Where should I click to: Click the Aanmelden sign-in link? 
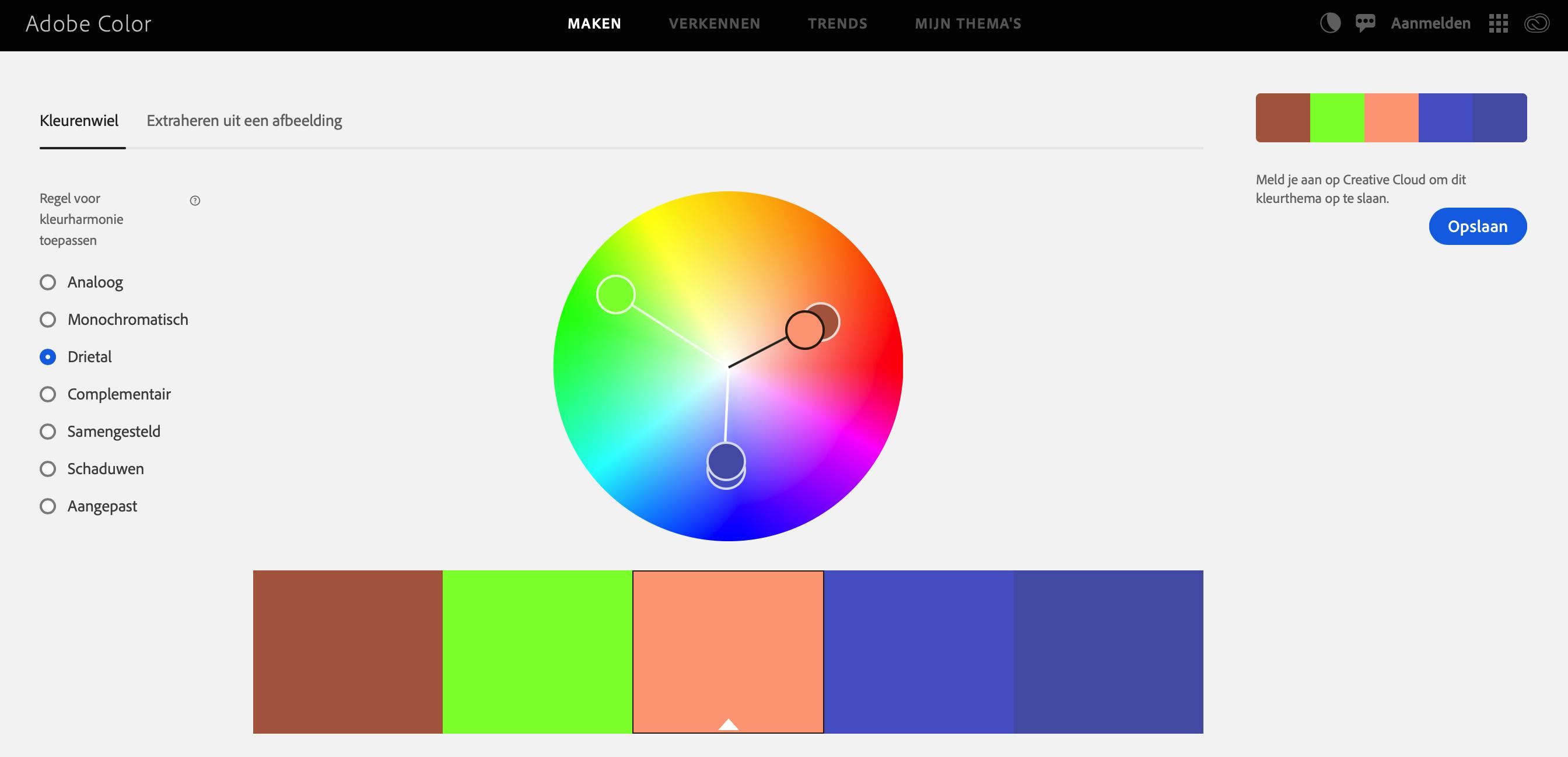(x=1430, y=24)
